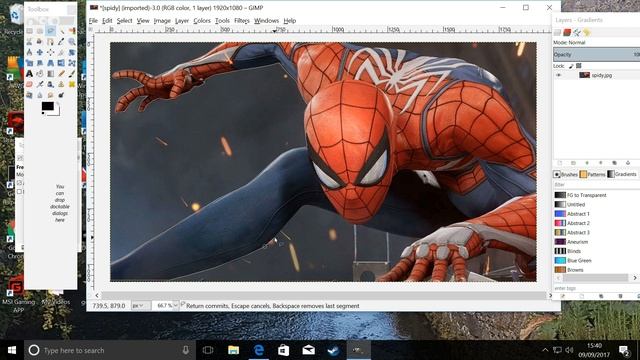This screenshot has height=360, width=640.
Task: Select the Perspective tool
Action: click(x=50, y=63)
